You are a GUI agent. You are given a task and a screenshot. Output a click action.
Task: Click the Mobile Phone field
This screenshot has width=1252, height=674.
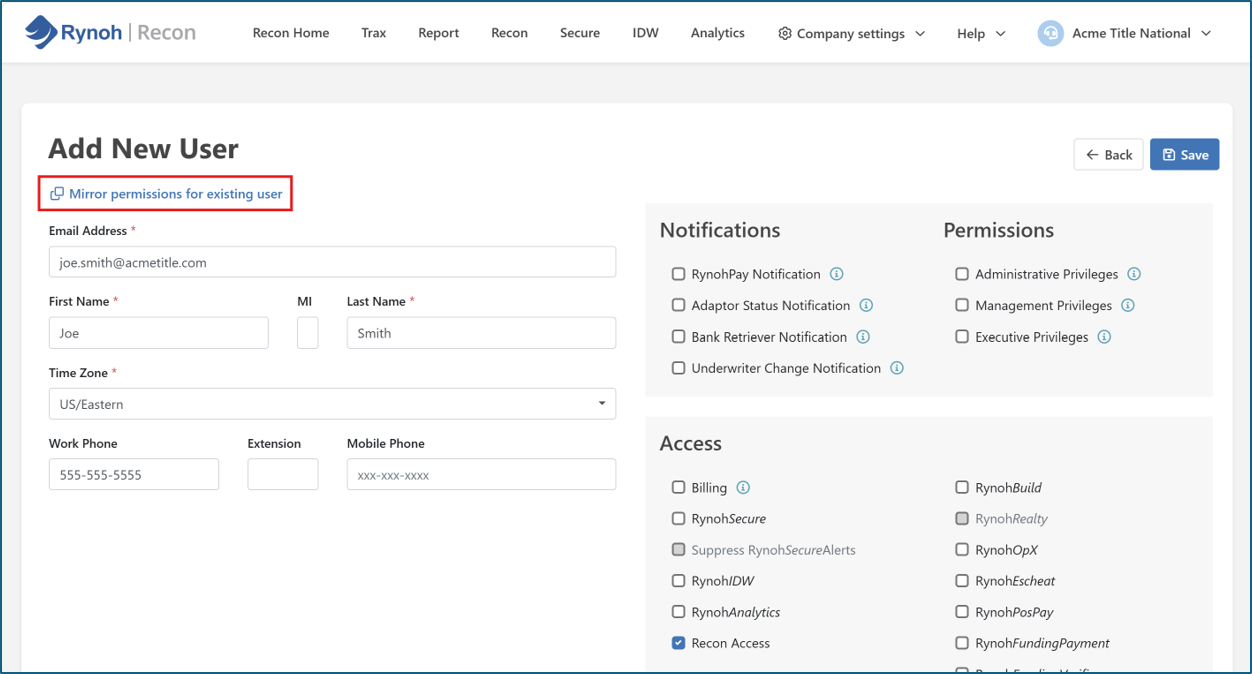click(x=481, y=475)
